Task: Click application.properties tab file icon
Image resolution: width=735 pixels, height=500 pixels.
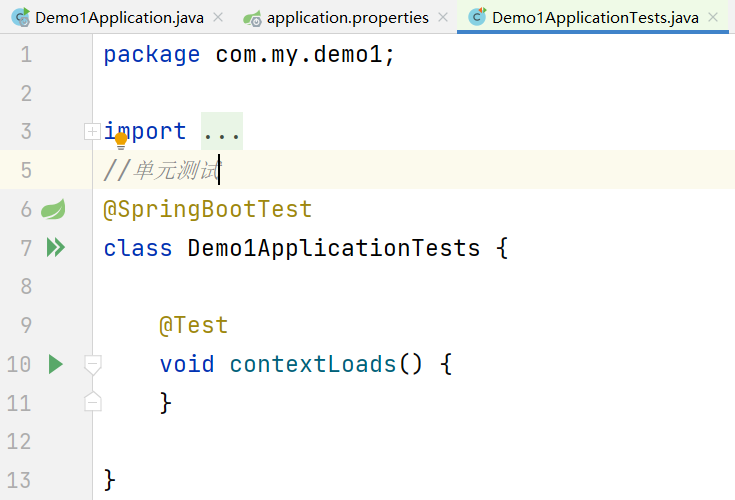Action: point(252,18)
